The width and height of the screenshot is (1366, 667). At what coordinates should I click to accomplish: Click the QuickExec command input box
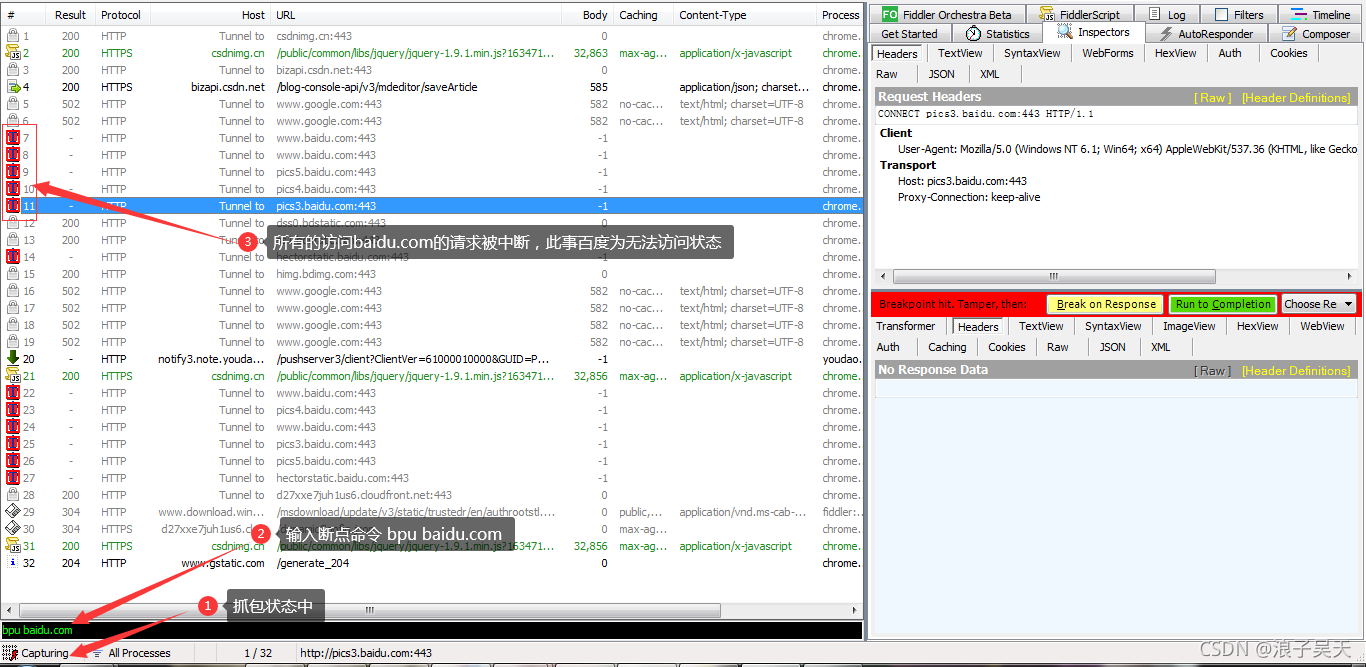point(430,630)
